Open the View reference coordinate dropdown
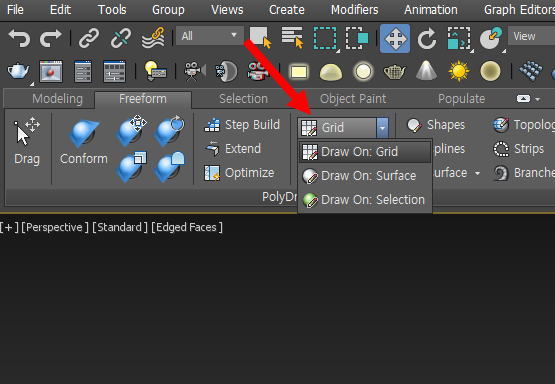Screen dimensions: 555x384 [x=531, y=36]
